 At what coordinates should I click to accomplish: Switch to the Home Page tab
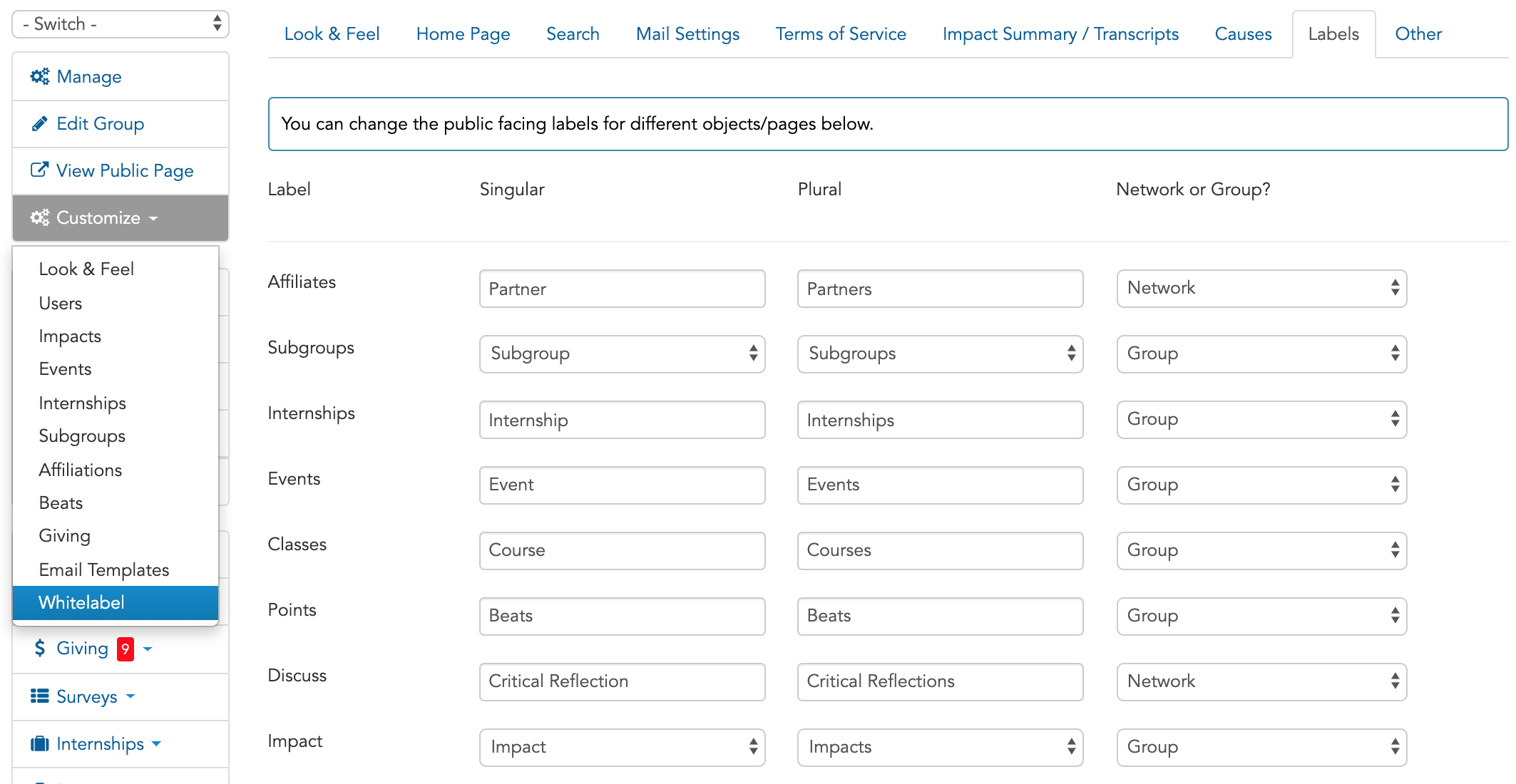463,34
